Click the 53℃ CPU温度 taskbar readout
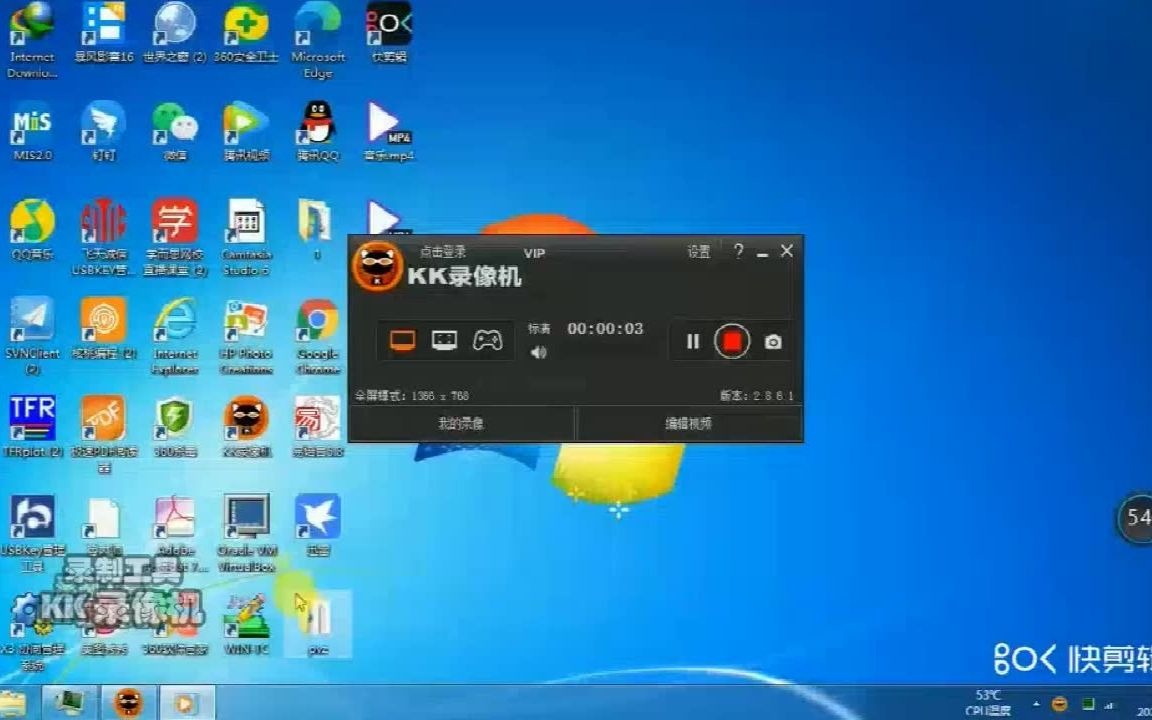 [x=988, y=702]
